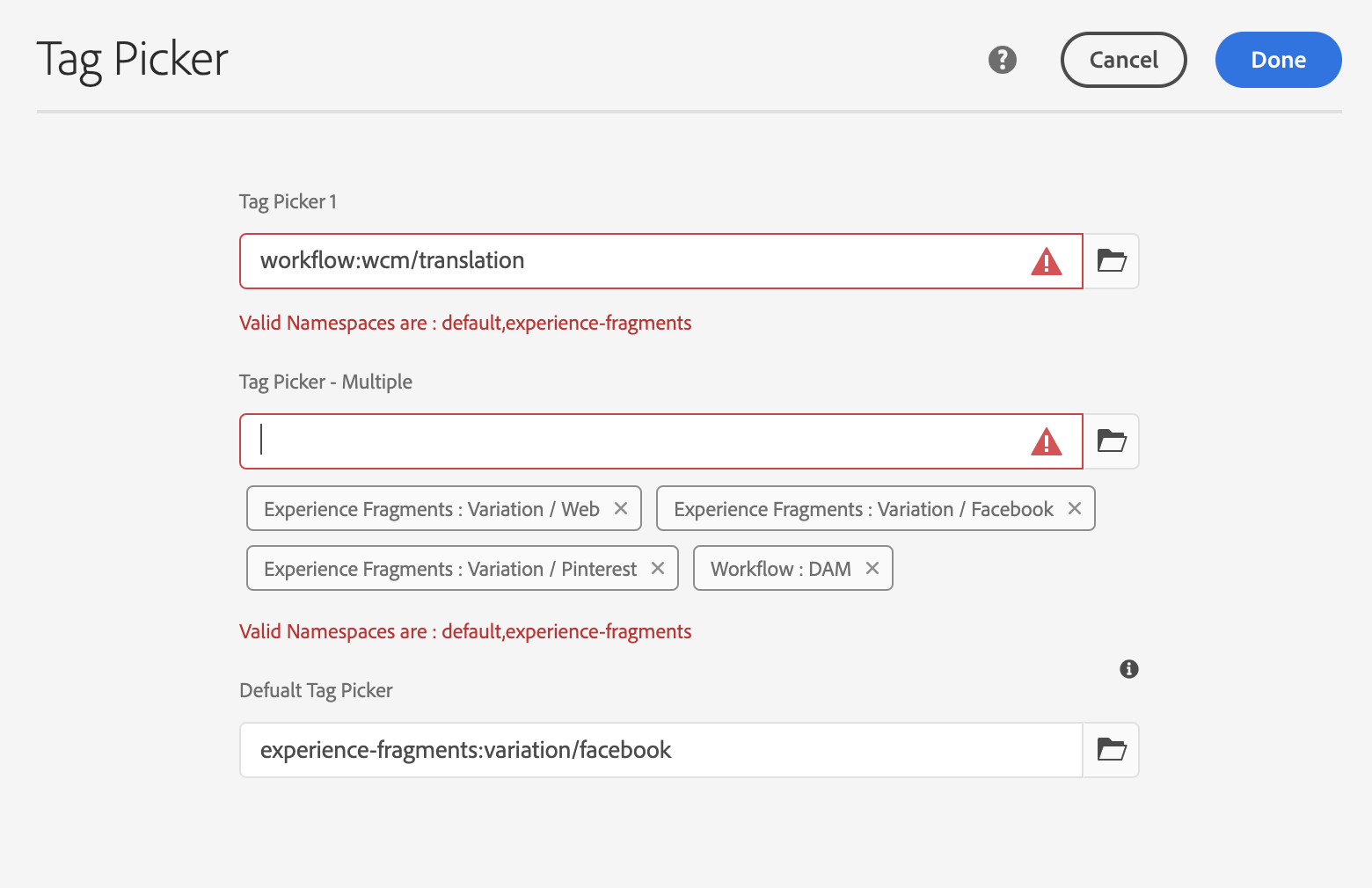Select the Workflow : DAM tag chip
Viewport: 1372px width, 888px height.
tap(780, 569)
